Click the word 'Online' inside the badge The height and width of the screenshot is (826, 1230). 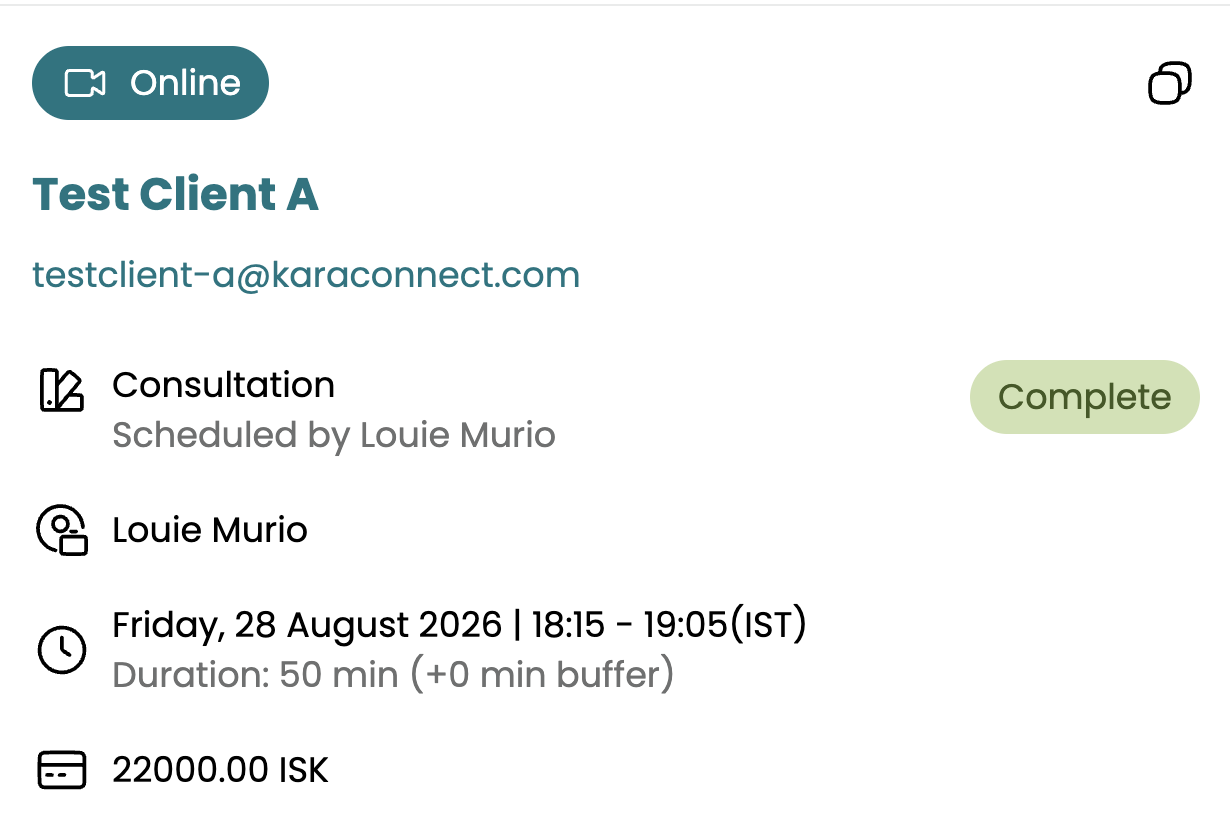185,83
